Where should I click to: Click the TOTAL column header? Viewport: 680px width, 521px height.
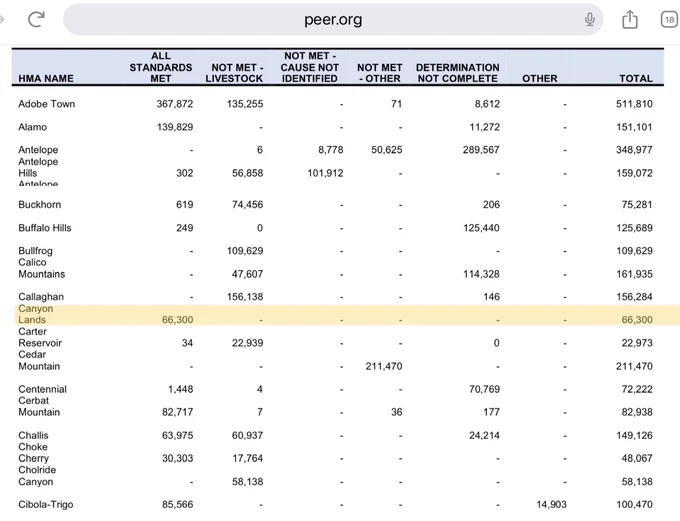pyautogui.click(x=636, y=79)
